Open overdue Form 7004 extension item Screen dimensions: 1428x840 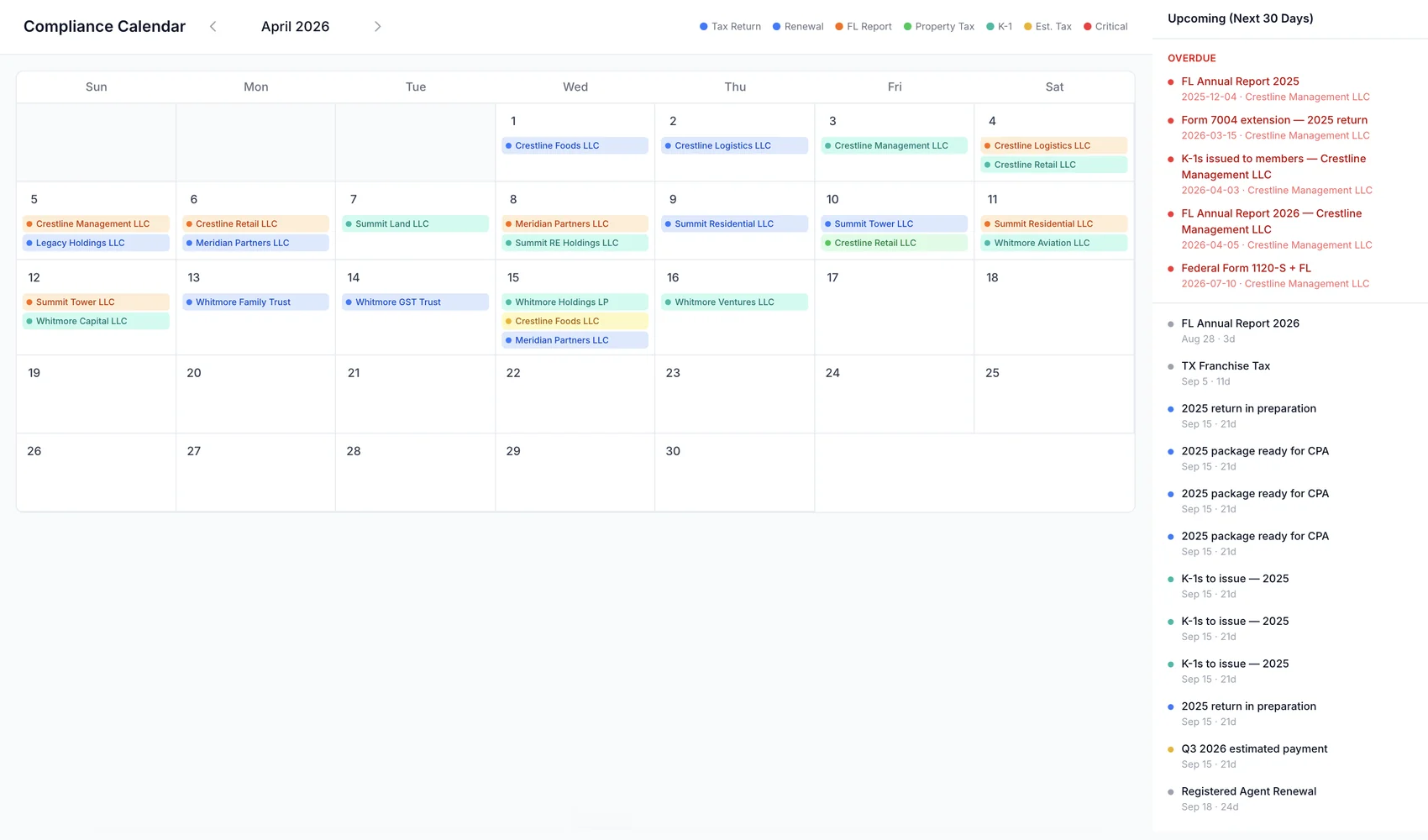tap(1289, 128)
